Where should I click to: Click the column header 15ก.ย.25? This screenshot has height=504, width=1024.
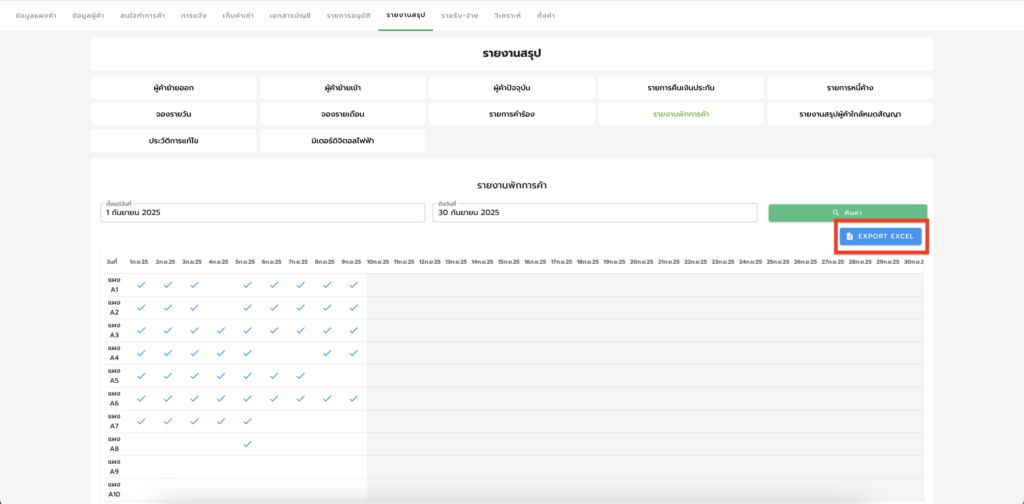pyautogui.click(x=509, y=262)
